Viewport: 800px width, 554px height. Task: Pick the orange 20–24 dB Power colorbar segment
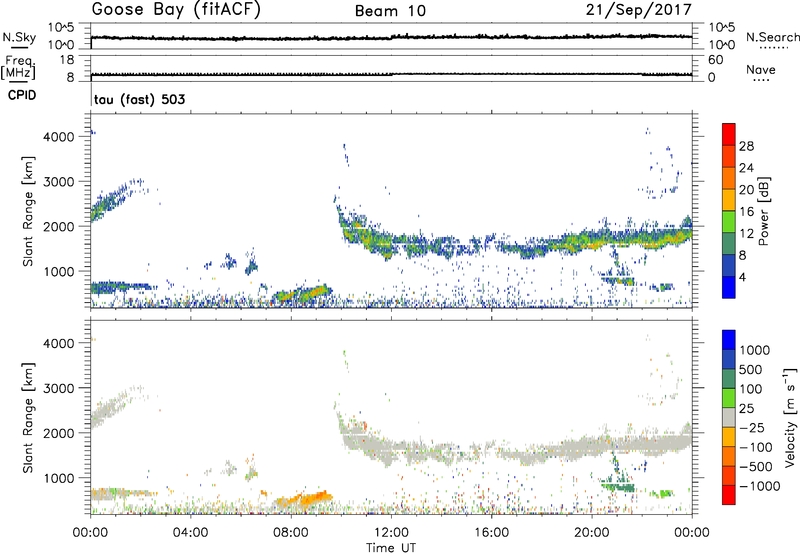pos(729,178)
